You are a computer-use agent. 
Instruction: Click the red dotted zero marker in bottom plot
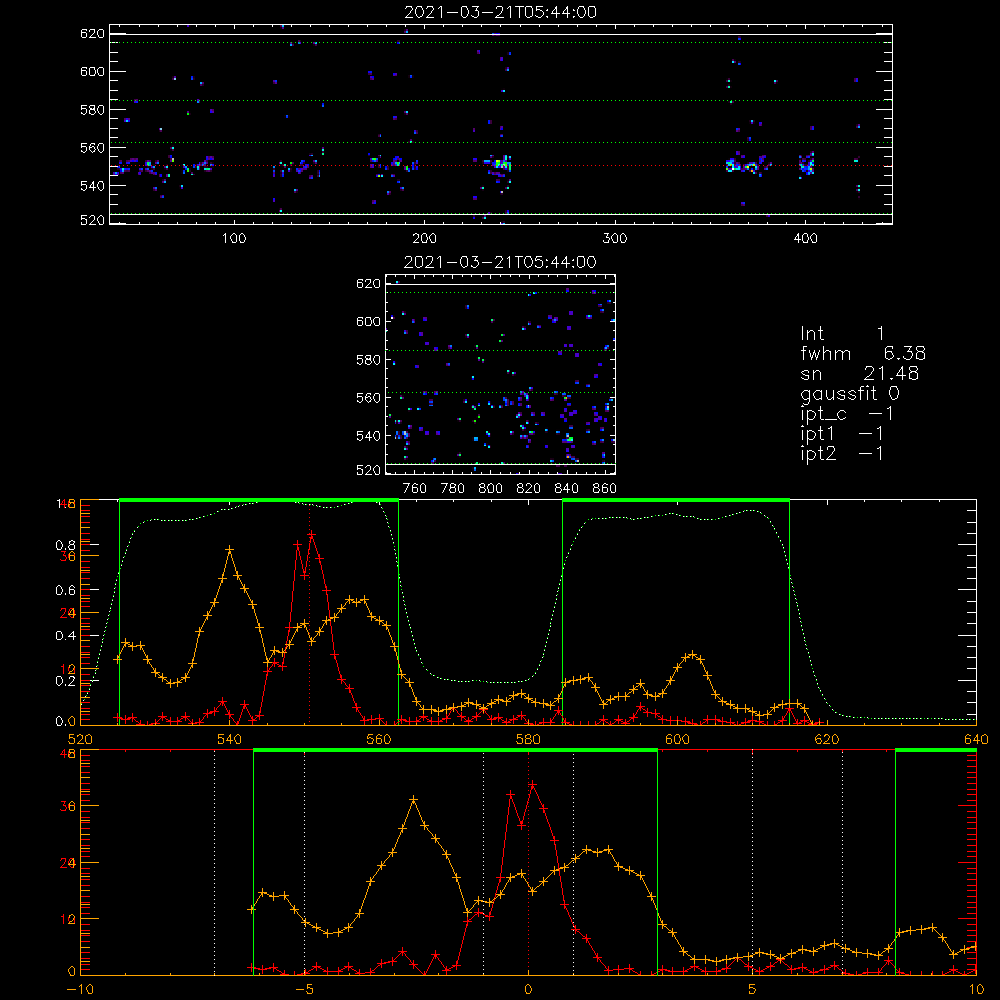tap(528, 861)
